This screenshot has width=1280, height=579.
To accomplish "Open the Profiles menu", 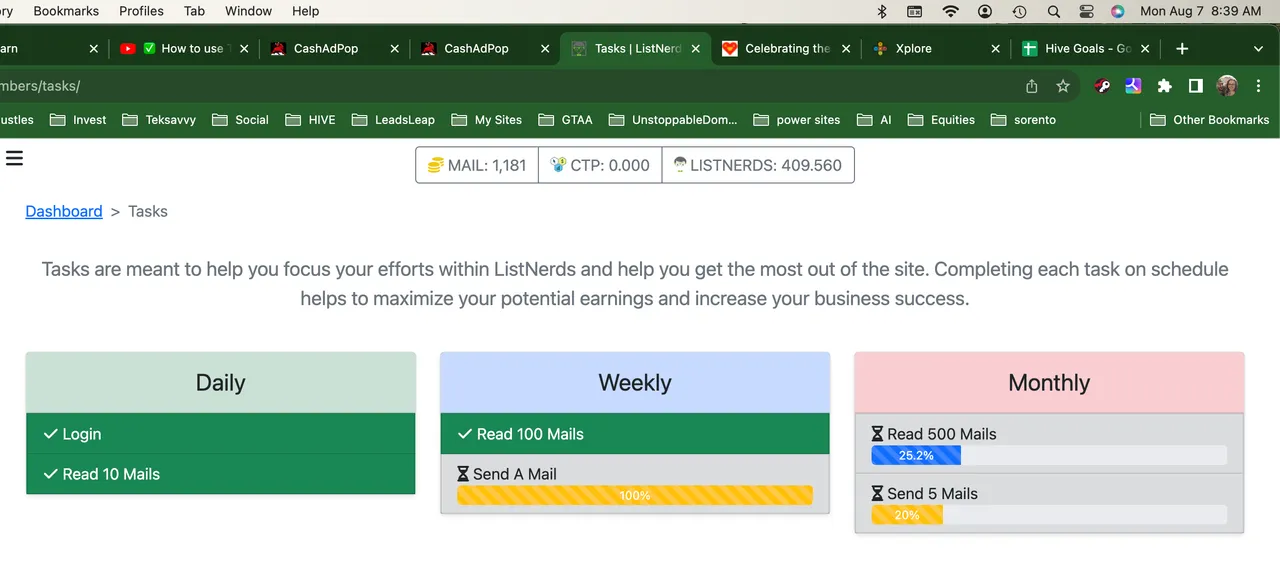I will (141, 11).
